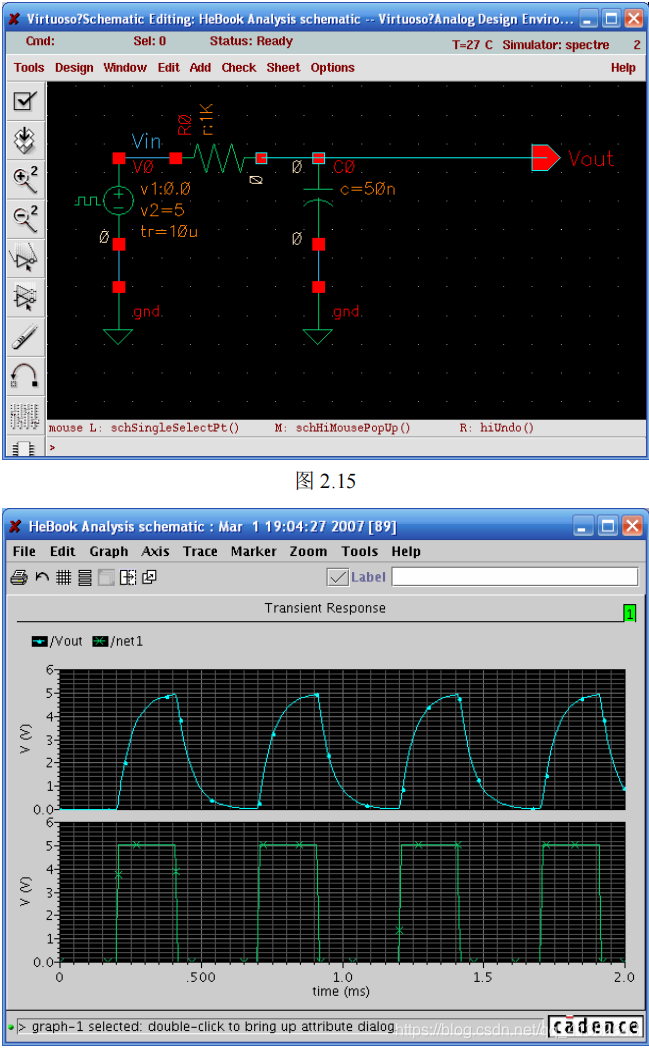Open the Marker menu
The image size is (649, 1049).
pos(253,551)
